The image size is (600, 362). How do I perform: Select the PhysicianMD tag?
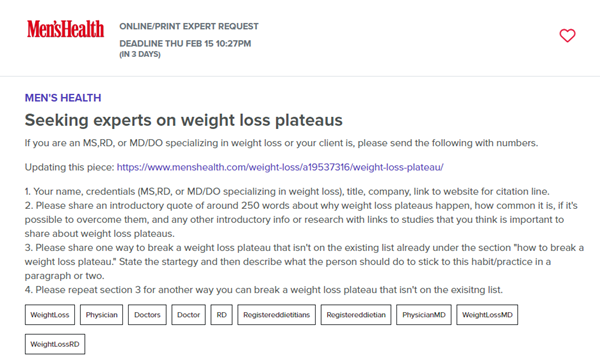click(x=424, y=315)
